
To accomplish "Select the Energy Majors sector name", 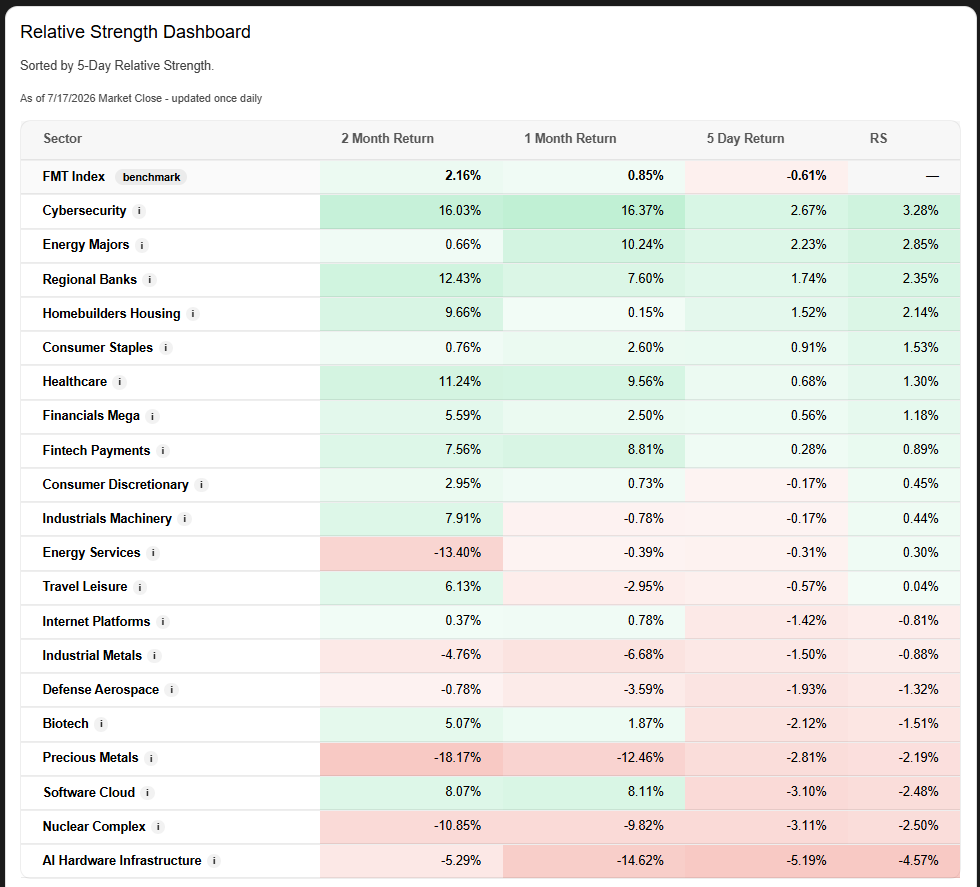I will tap(86, 245).
